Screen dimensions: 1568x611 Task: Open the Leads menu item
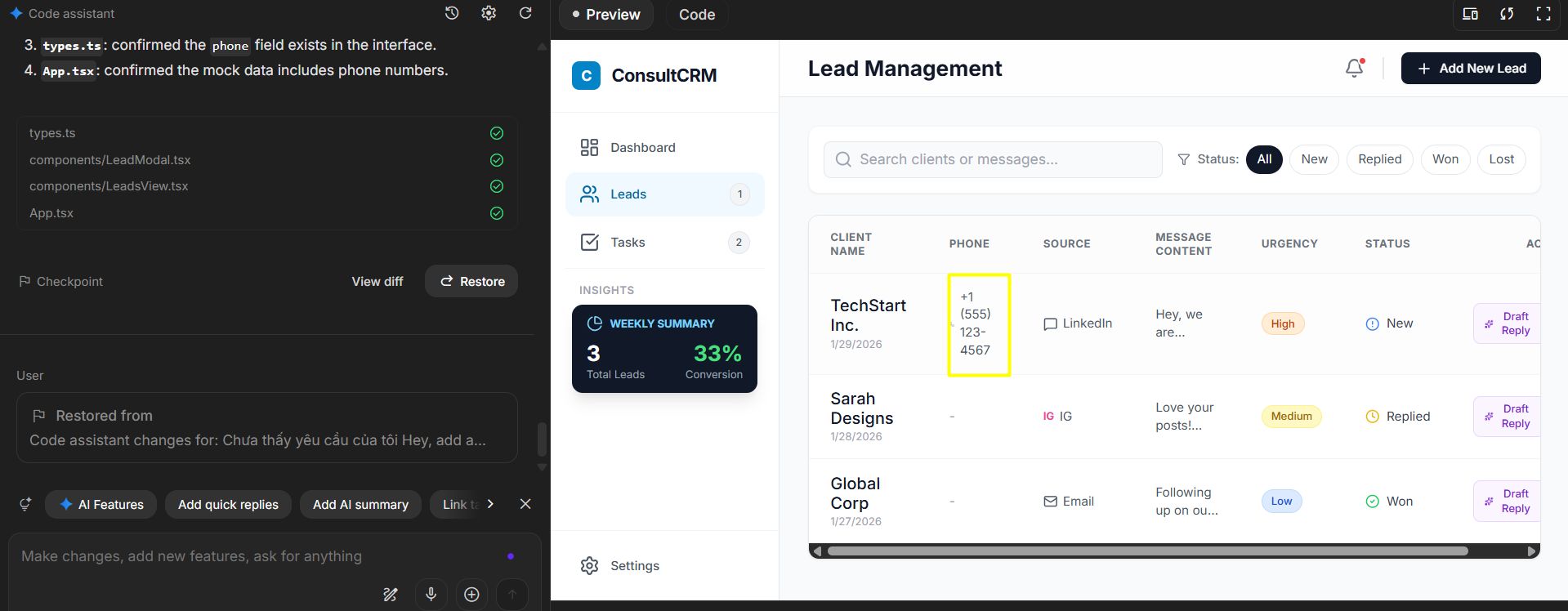point(665,194)
